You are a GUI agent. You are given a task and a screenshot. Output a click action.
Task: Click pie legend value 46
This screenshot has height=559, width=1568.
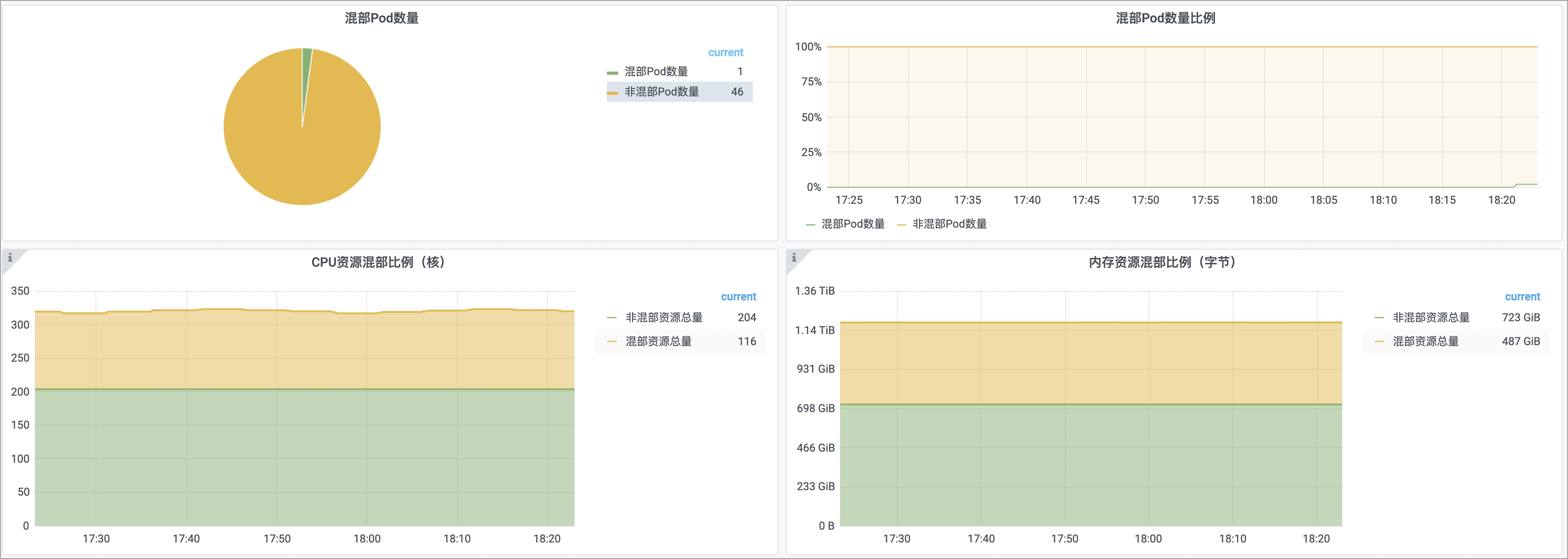pyautogui.click(x=737, y=92)
